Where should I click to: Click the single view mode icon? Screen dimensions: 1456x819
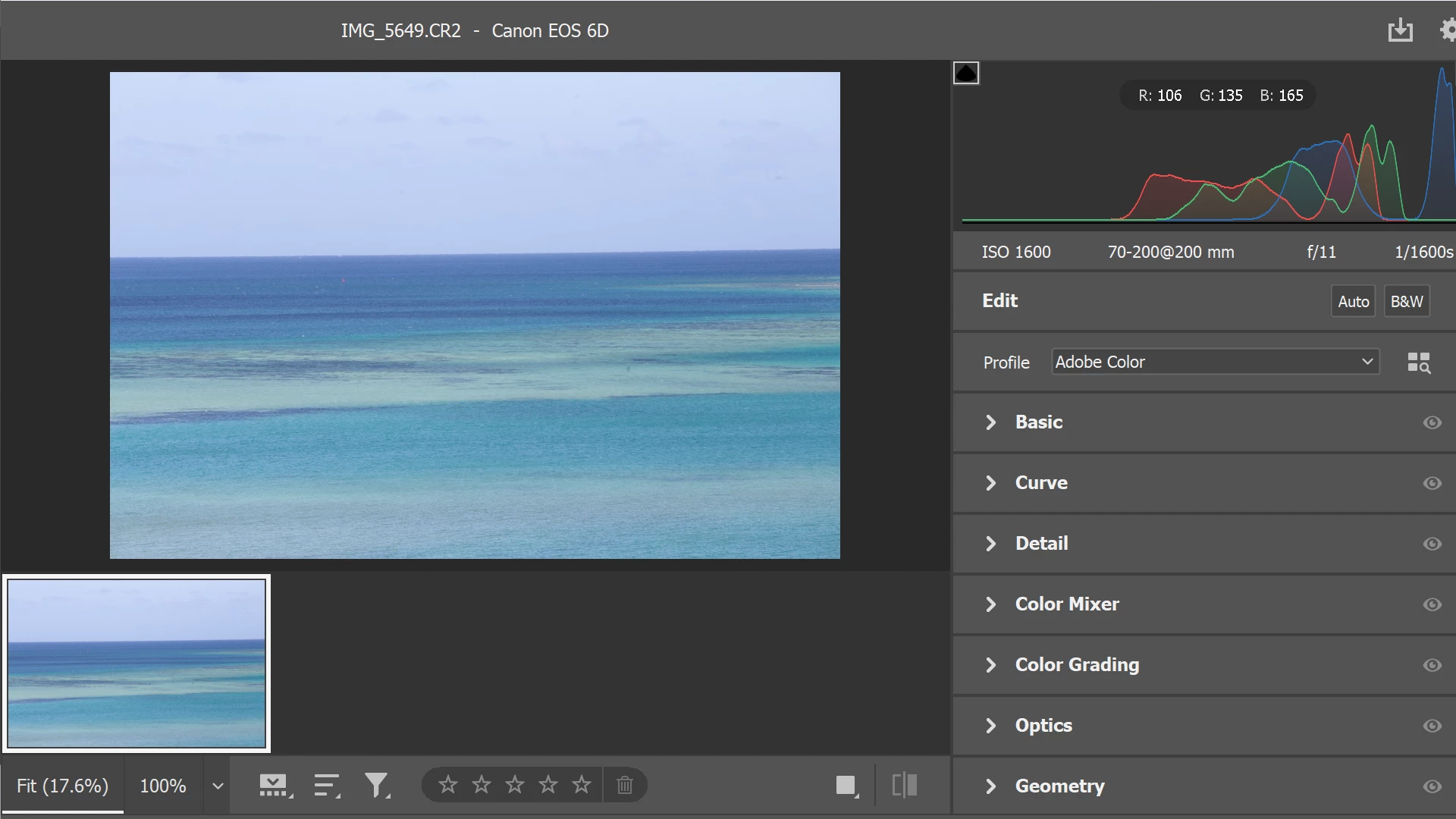846,785
